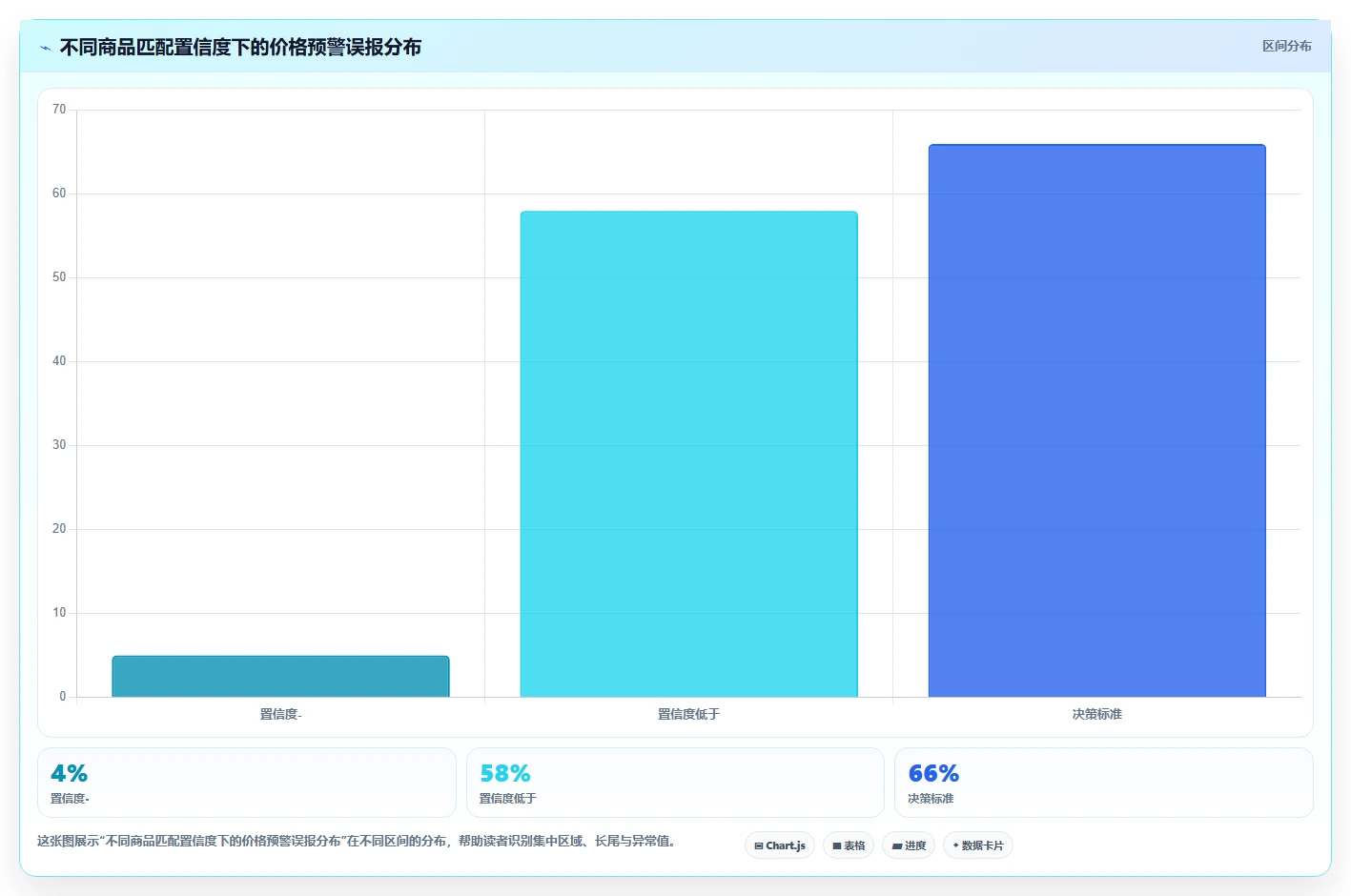This screenshot has width=1351, height=896.
Task: Click the x-axis label 置信度低于
Action: pos(688,714)
